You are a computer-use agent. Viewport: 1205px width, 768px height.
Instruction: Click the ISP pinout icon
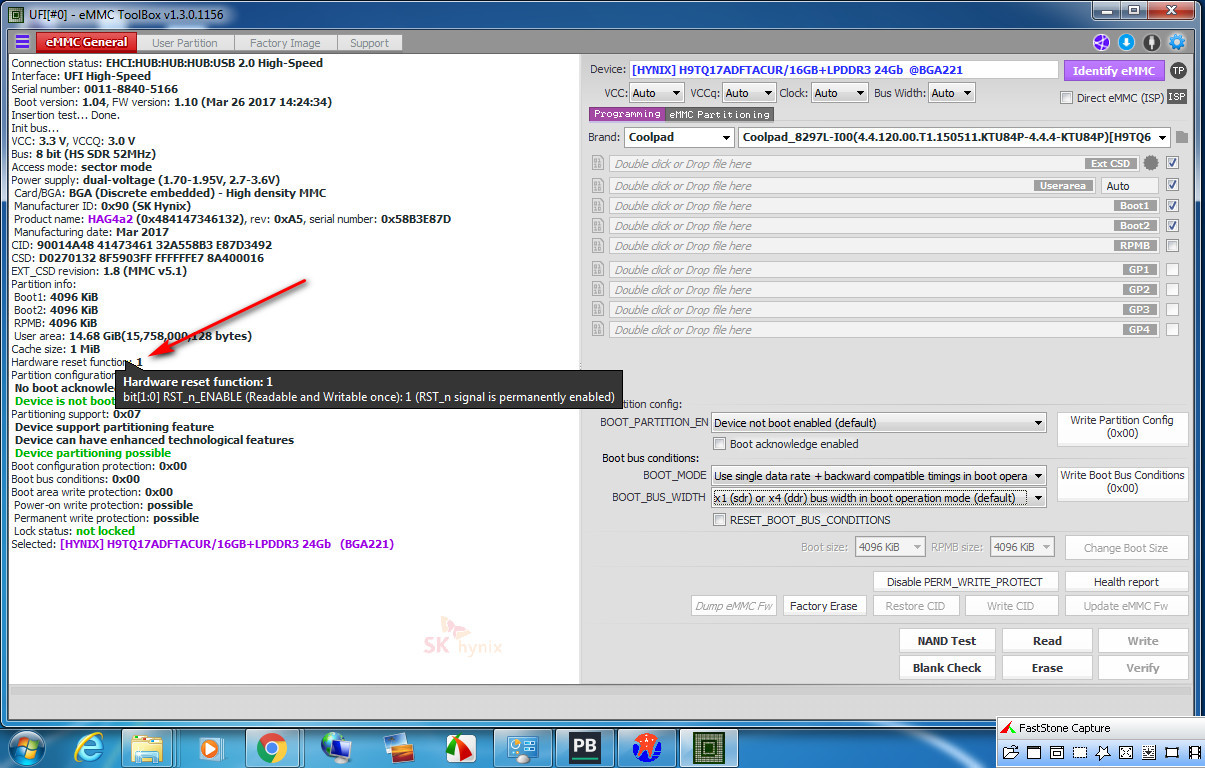(x=1177, y=97)
